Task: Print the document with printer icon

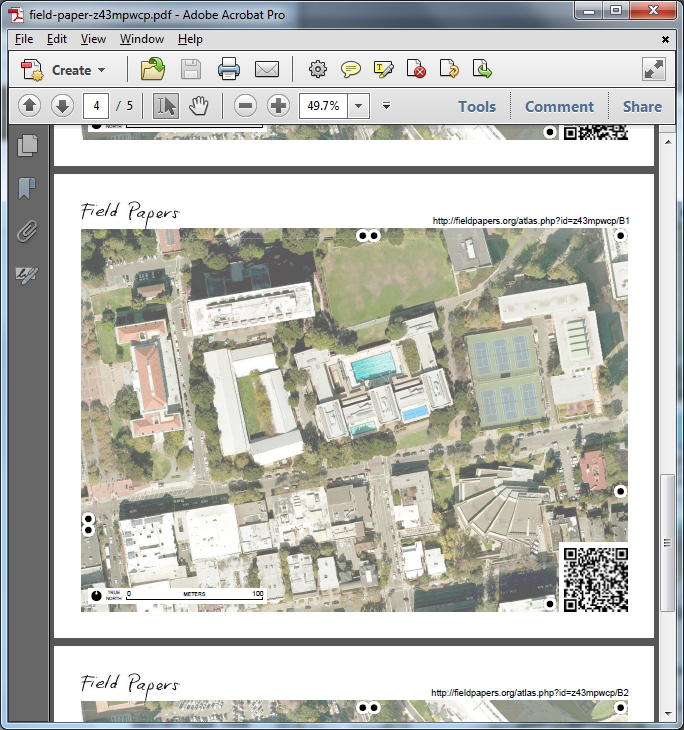Action: pos(229,69)
